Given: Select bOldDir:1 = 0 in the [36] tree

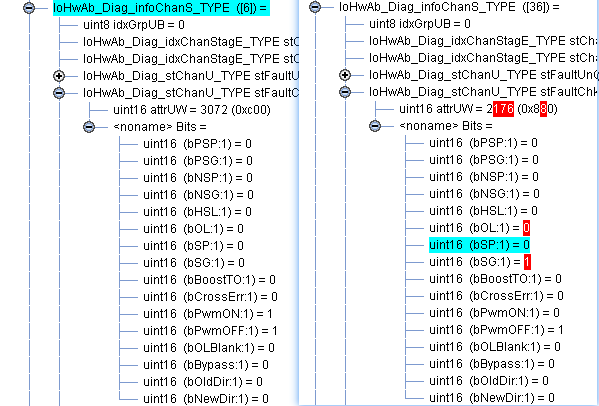Looking at the screenshot, I should tap(488, 381).
